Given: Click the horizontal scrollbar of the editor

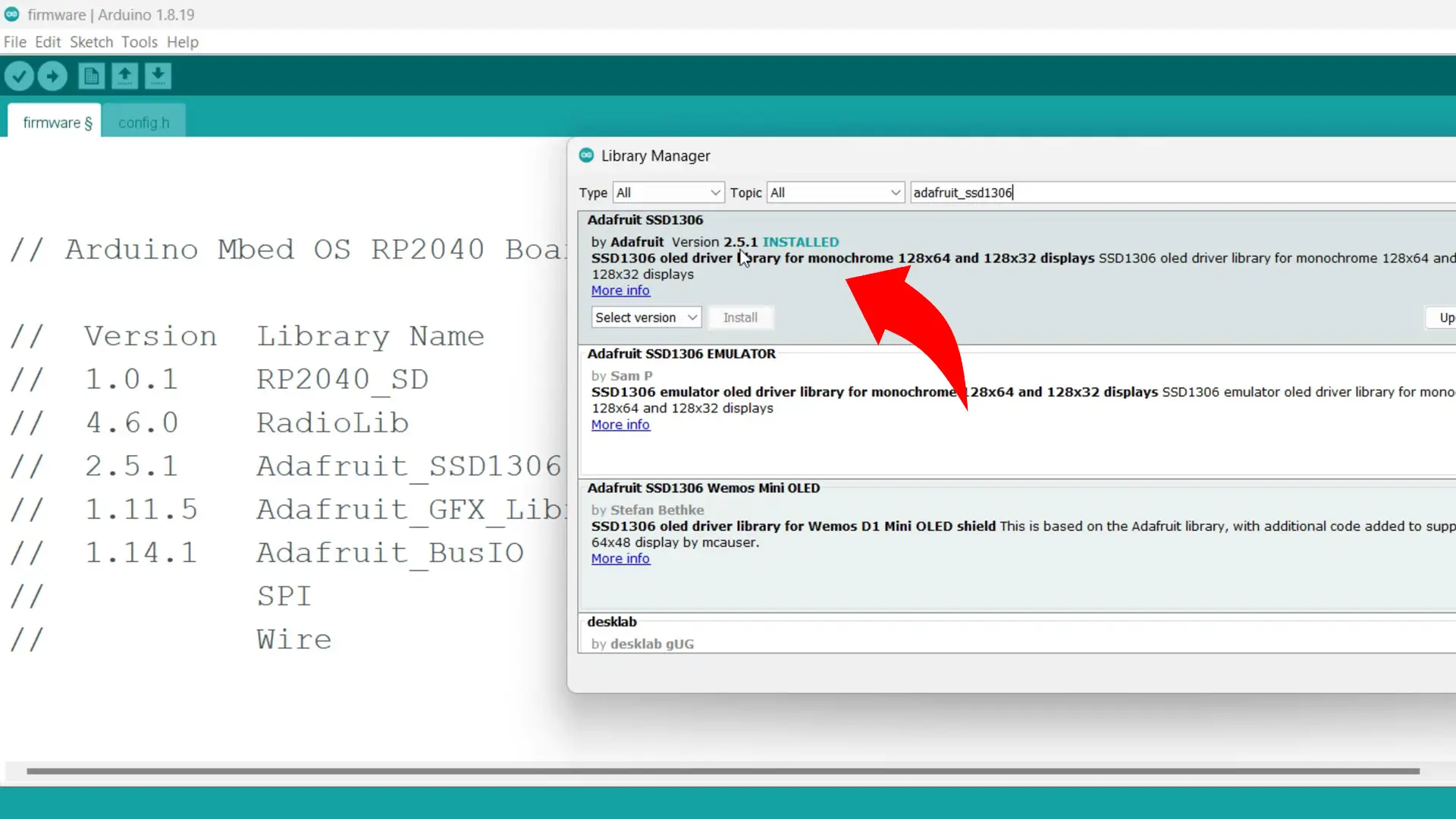Looking at the screenshot, I should (x=723, y=771).
